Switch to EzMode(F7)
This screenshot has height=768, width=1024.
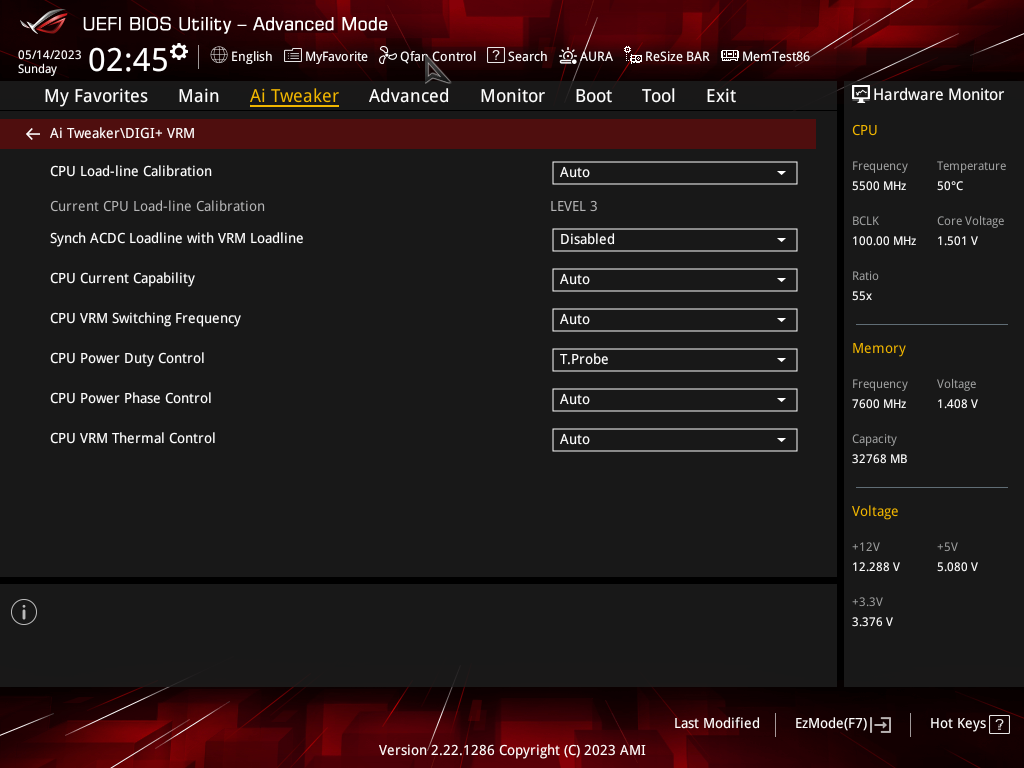coord(842,724)
